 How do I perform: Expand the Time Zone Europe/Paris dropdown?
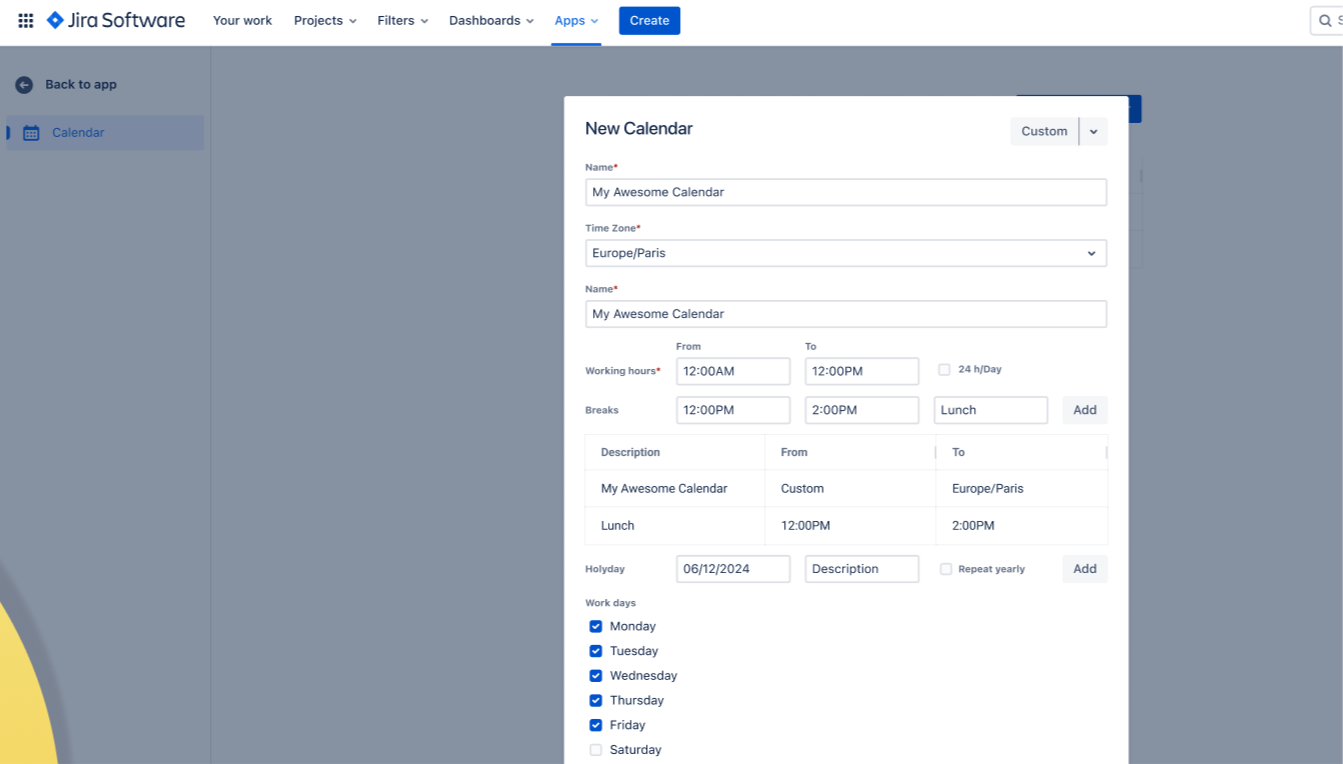[x=846, y=253]
